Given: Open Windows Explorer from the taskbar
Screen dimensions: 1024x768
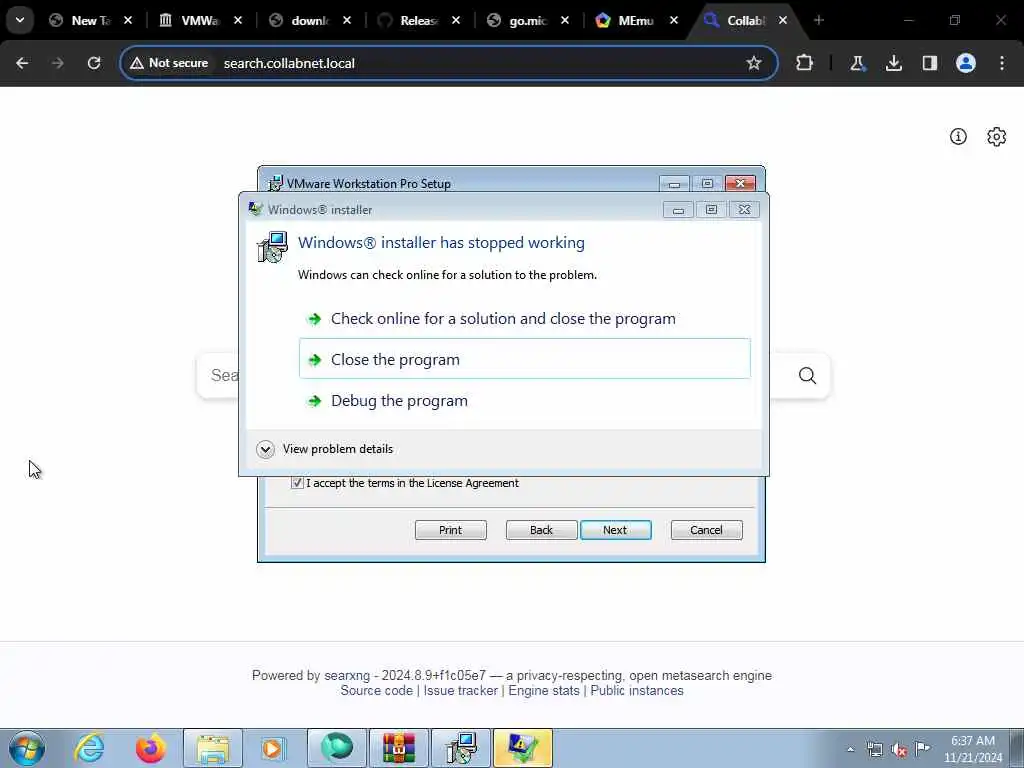Looking at the screenshot, I should click(x=213, y=748).
